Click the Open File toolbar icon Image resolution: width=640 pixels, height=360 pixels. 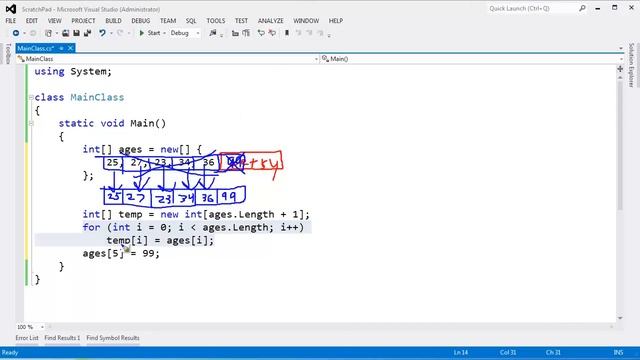65,33
